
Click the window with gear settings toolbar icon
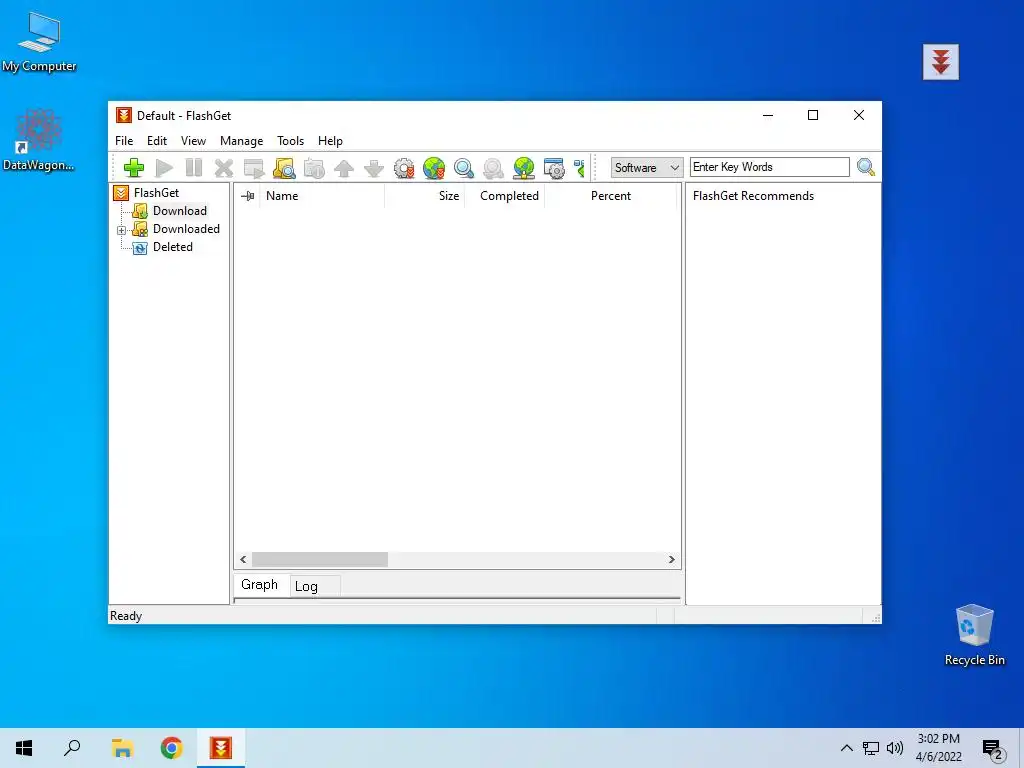coord(554,168)
